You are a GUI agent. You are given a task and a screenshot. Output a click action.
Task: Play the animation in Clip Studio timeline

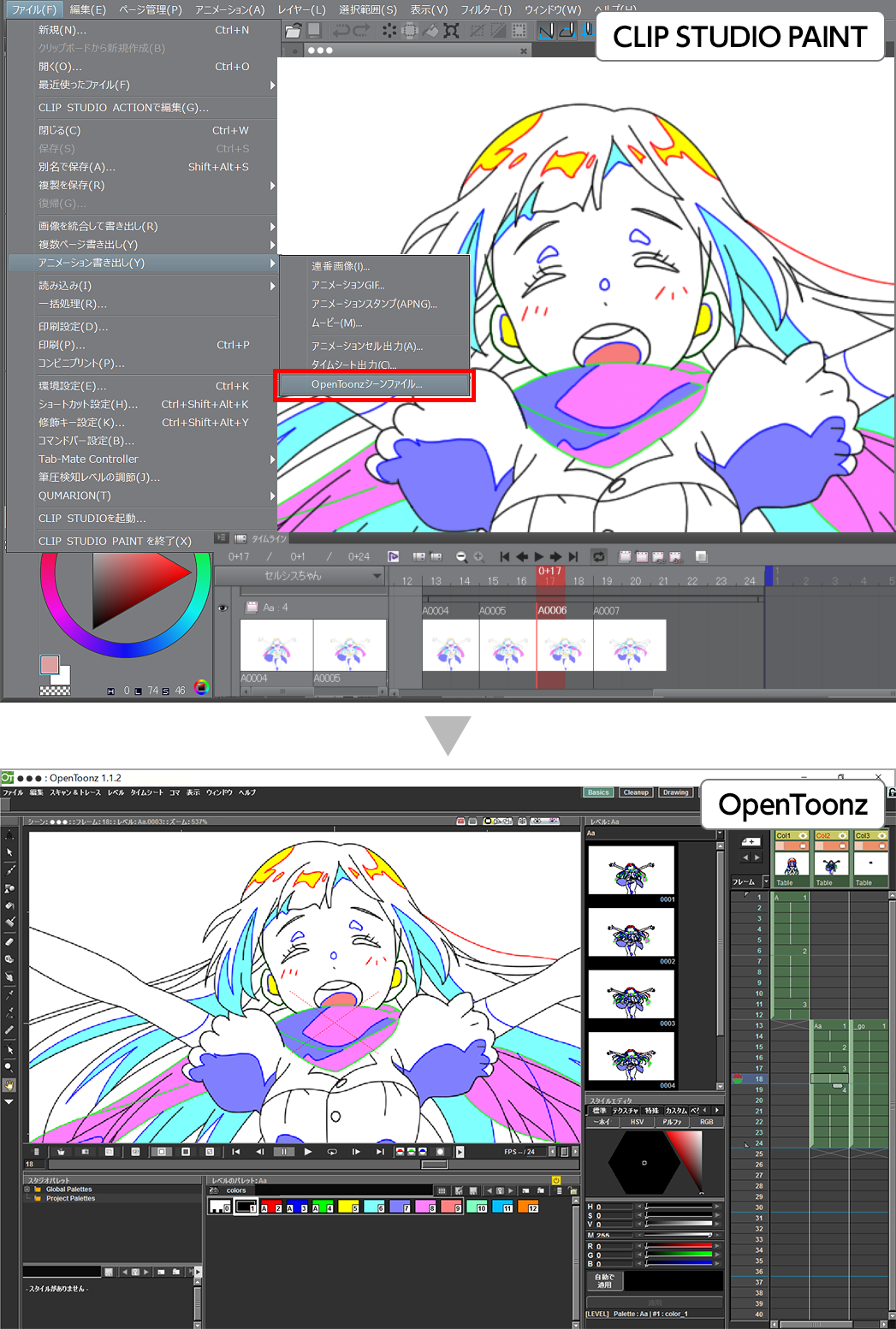[539, 556]
